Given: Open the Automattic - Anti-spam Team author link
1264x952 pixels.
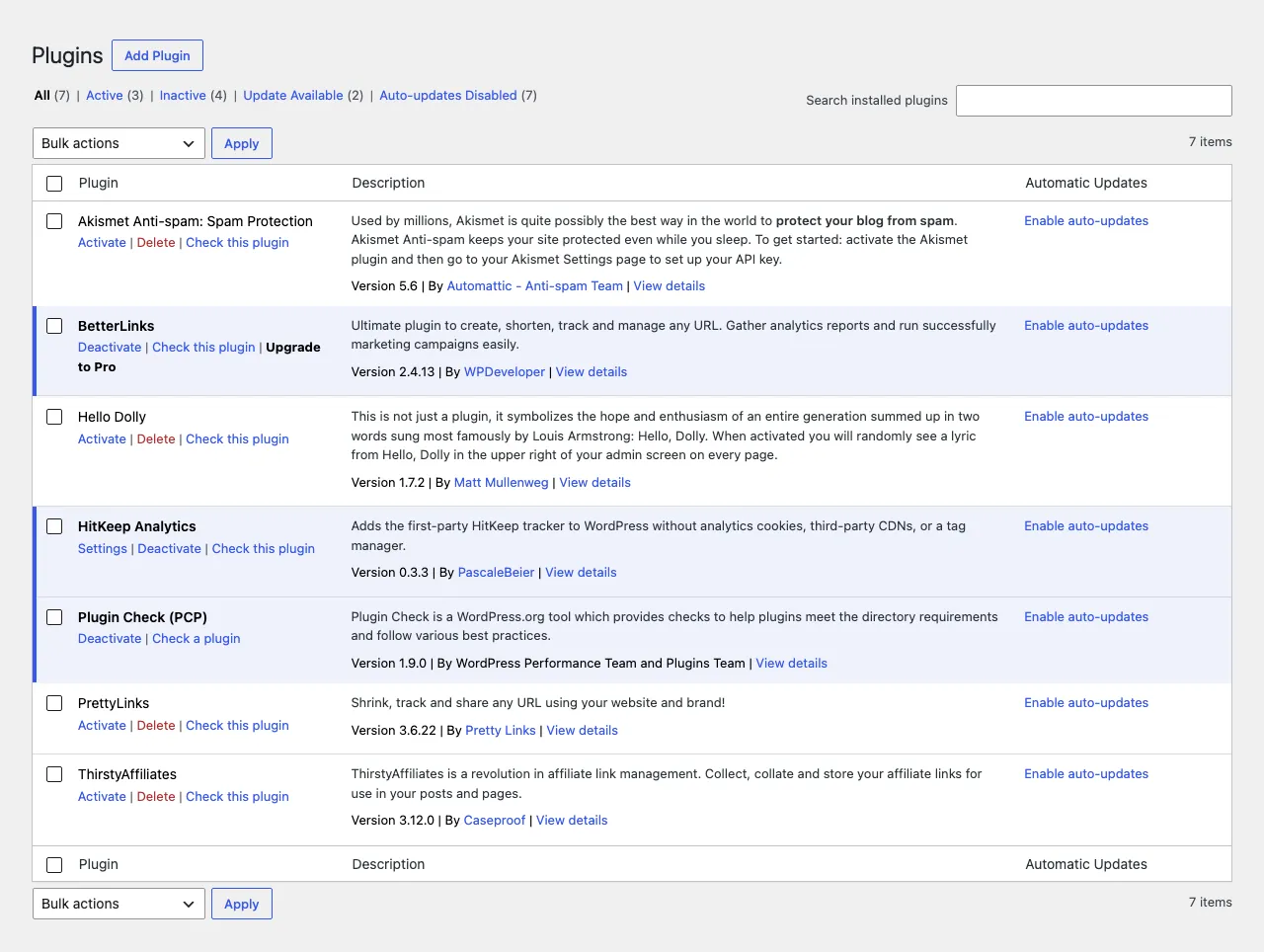Looking at the screenshot, I should 534,286.
